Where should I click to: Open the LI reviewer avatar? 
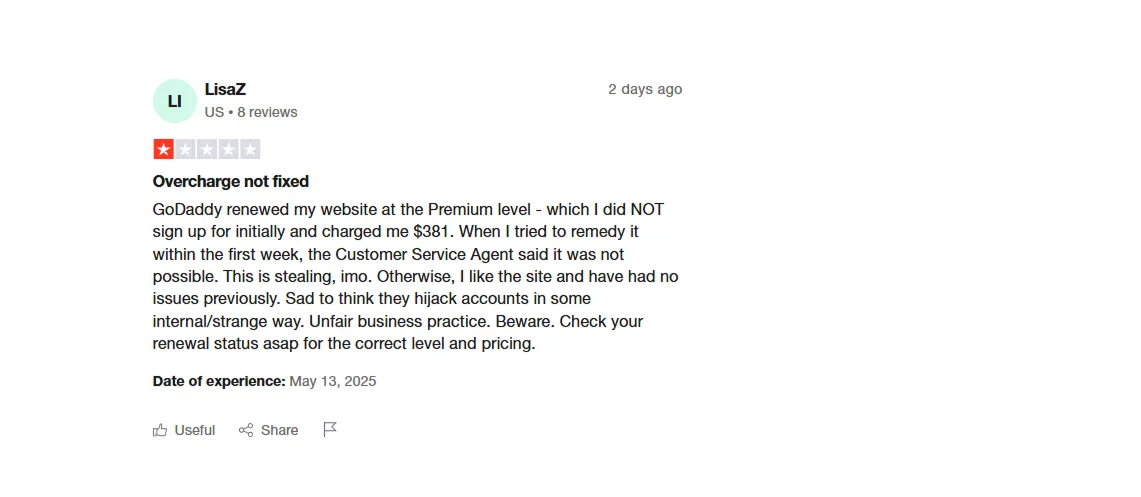[175, 101]
